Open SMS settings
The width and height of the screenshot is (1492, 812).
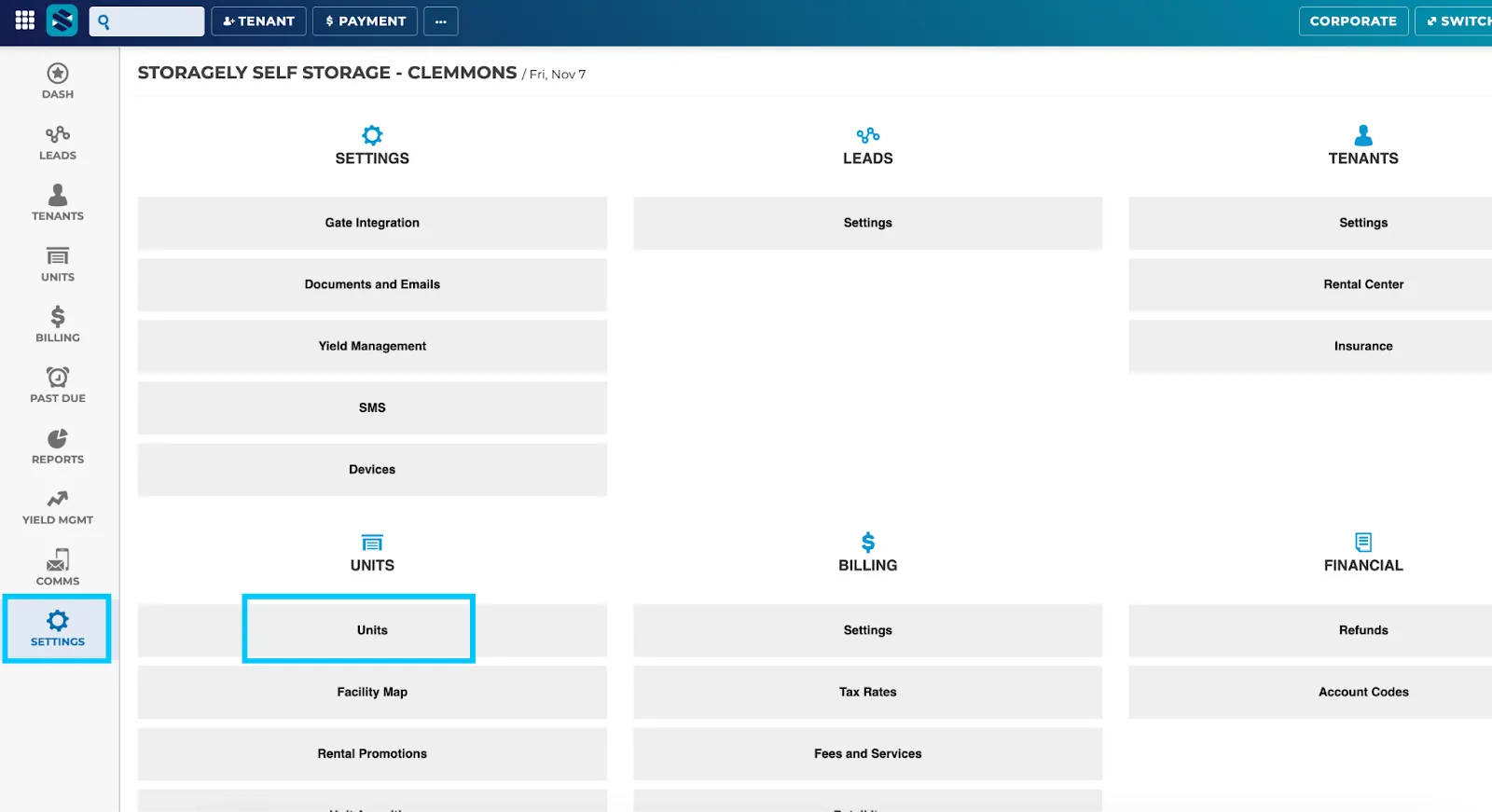tap(372, 407)
